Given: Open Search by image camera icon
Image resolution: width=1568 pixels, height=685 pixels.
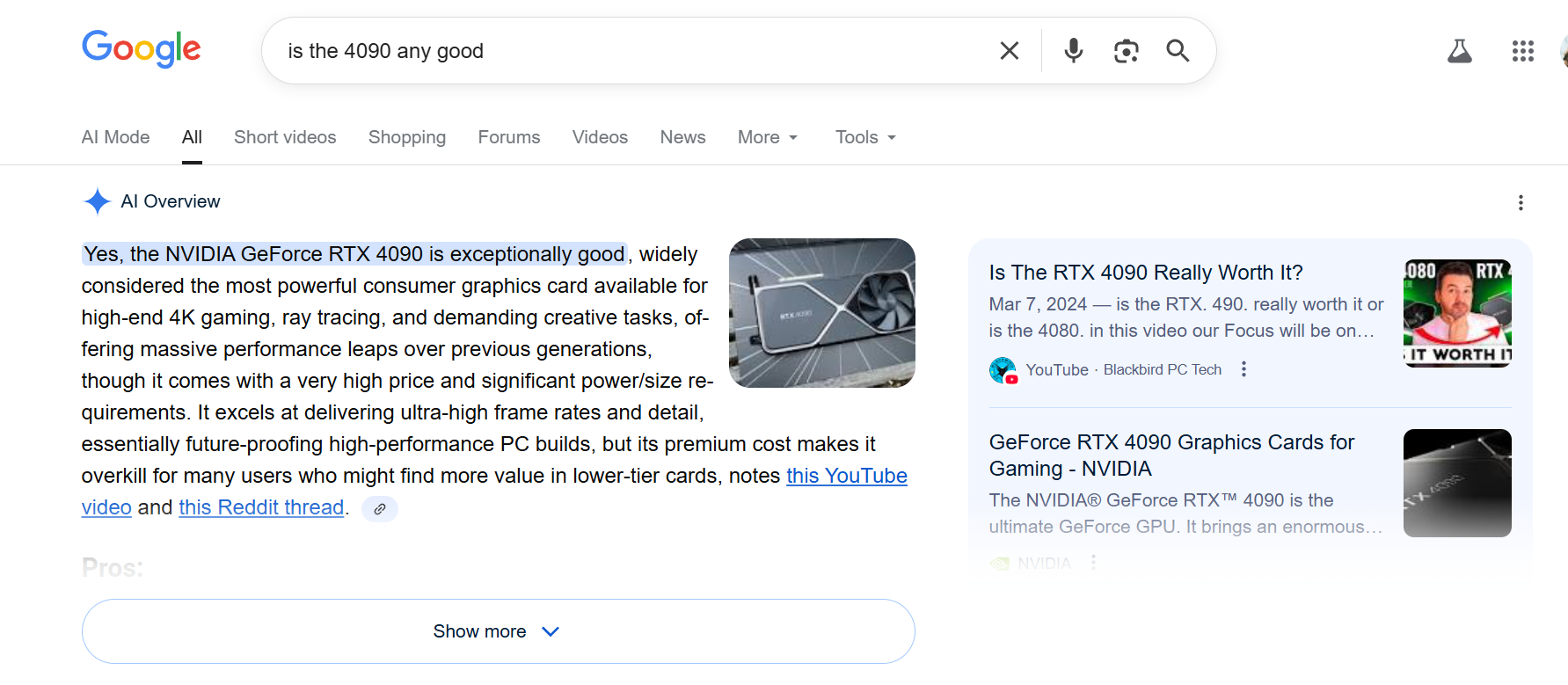Looking at the screenshot, I should coord(1126,51).
